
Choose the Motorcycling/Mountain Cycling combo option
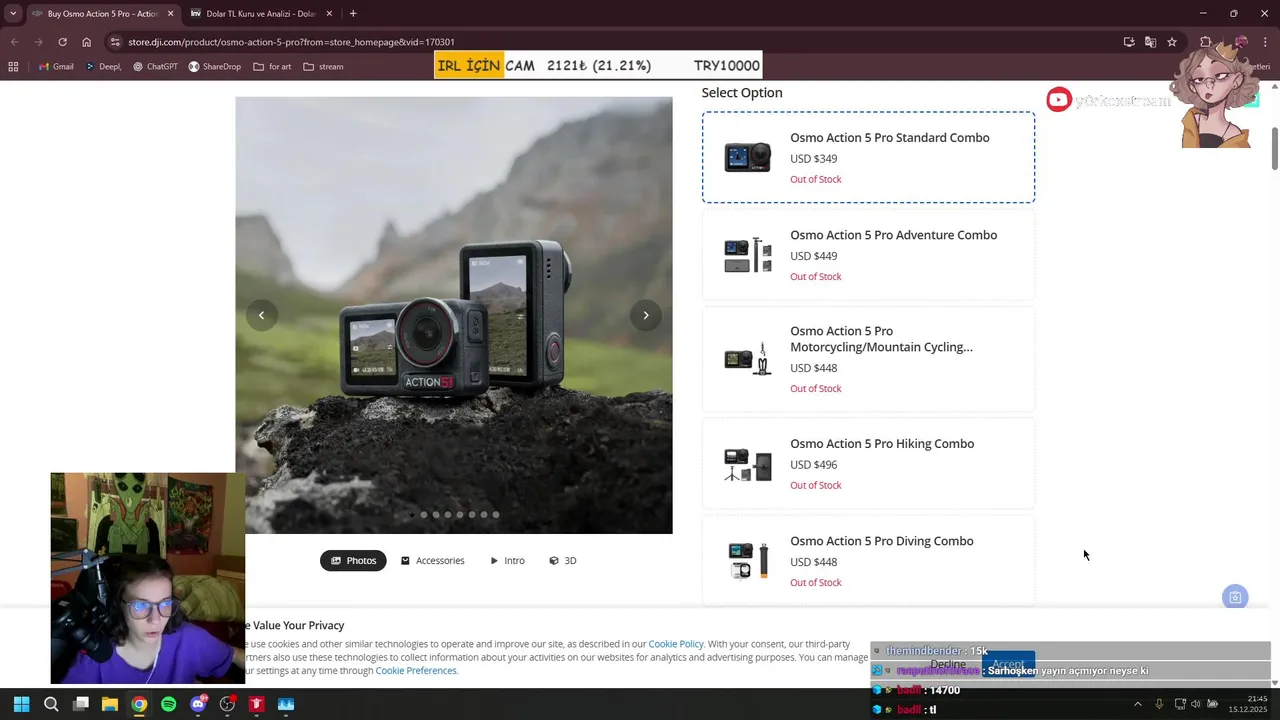[x=868, y=359]
